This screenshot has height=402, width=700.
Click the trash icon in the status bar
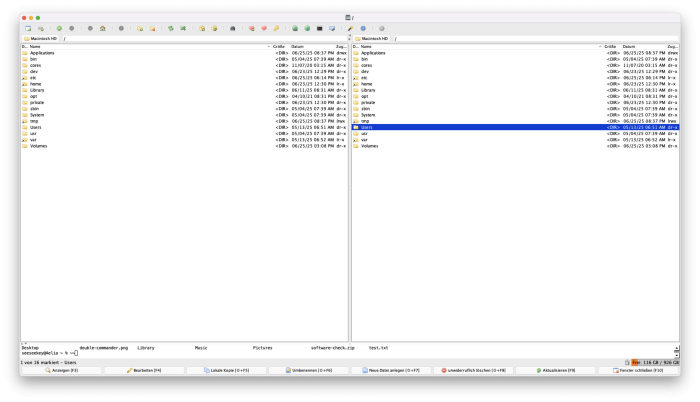point(627,363)
